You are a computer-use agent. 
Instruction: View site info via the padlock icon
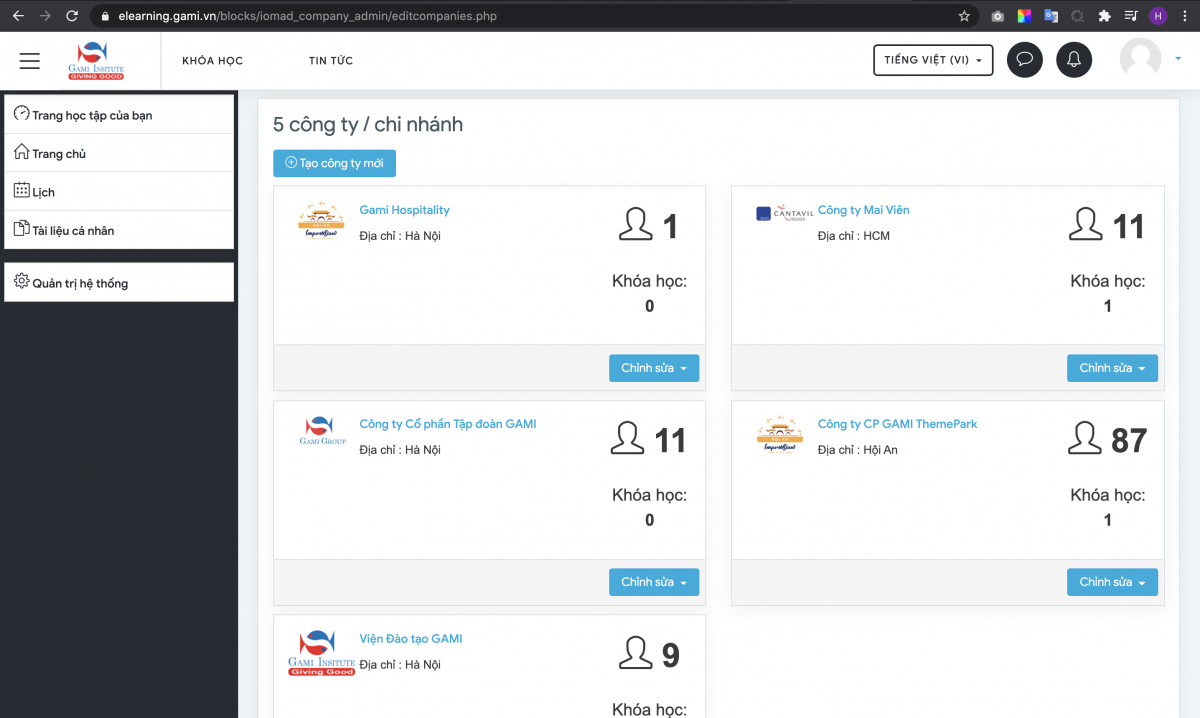[x=107, y=16]
